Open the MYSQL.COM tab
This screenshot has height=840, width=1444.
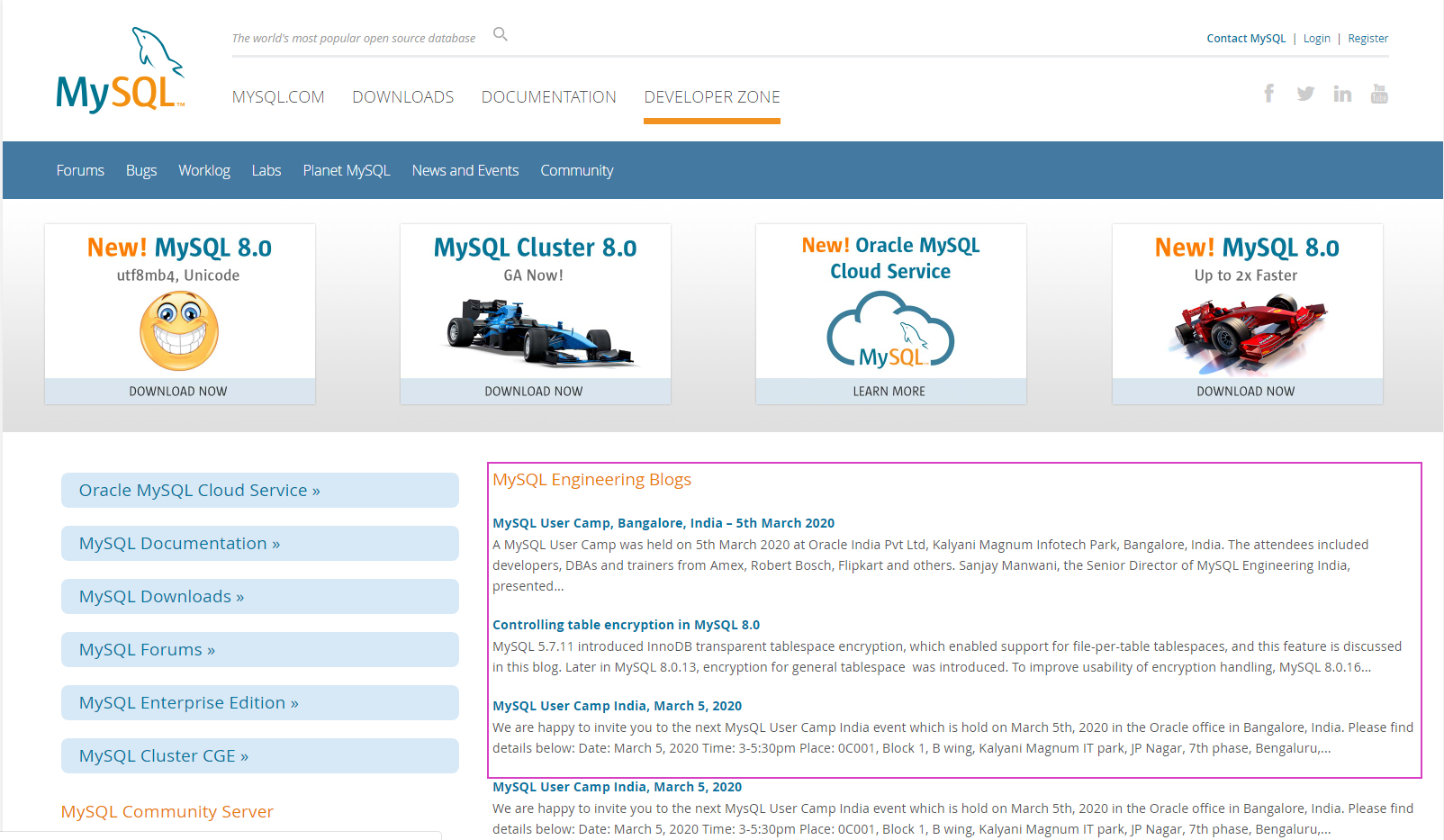tap(278, 97)
